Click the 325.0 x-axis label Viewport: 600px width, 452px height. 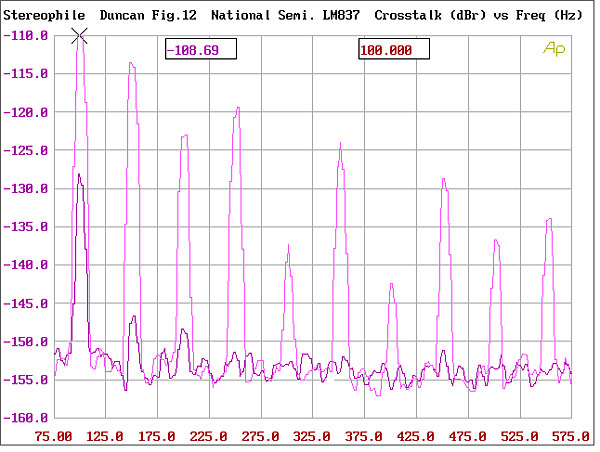click(x=312, y=436)
